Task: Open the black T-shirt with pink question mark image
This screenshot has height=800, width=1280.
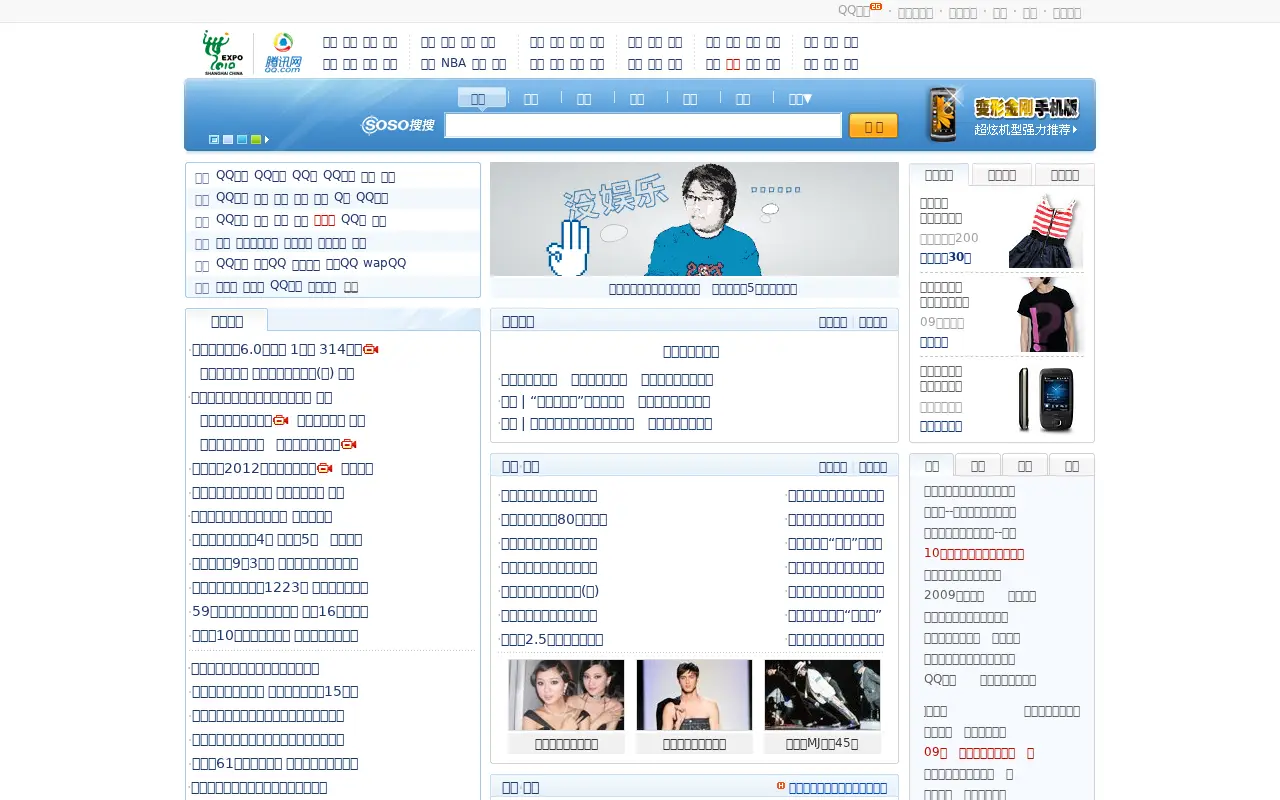Action: pos(1046,314)
